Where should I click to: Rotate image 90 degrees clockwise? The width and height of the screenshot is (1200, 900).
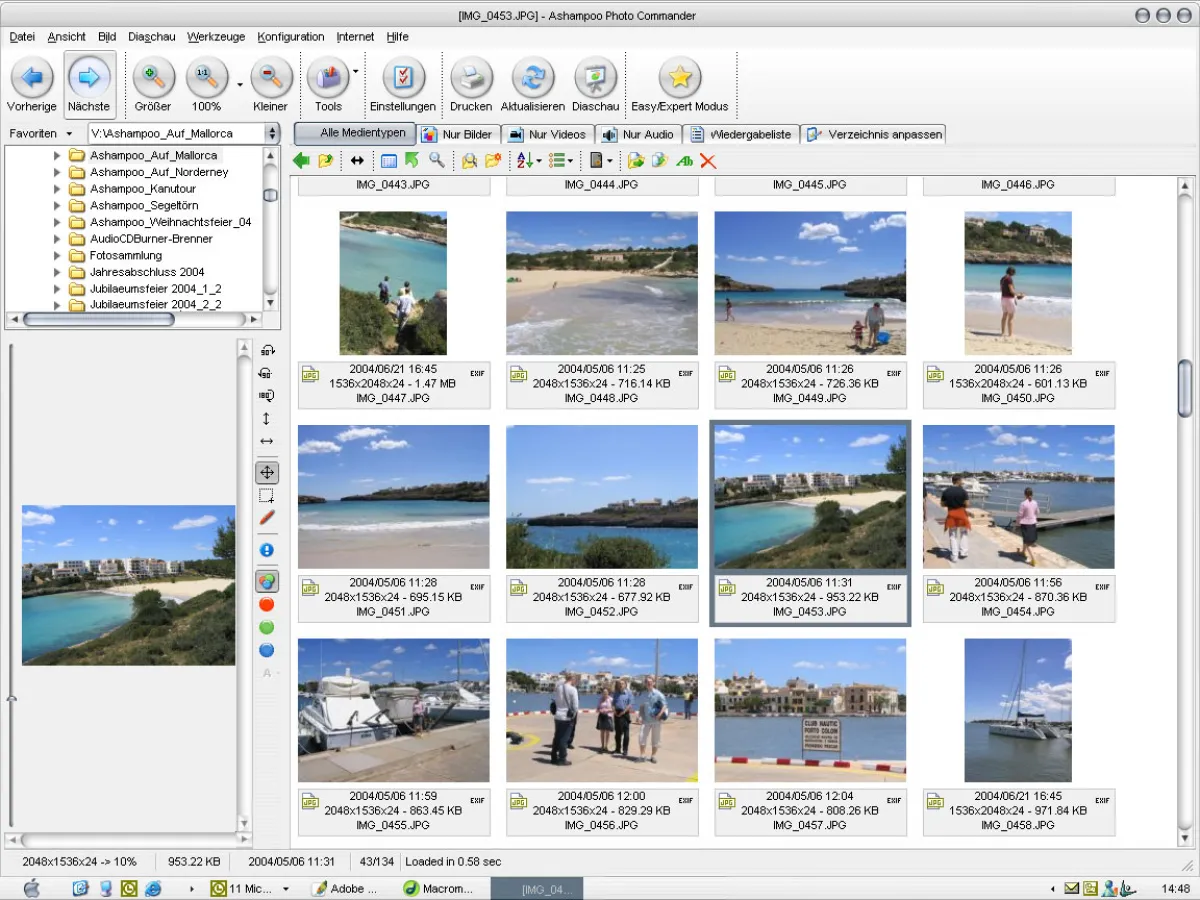[x=267, y=351]
